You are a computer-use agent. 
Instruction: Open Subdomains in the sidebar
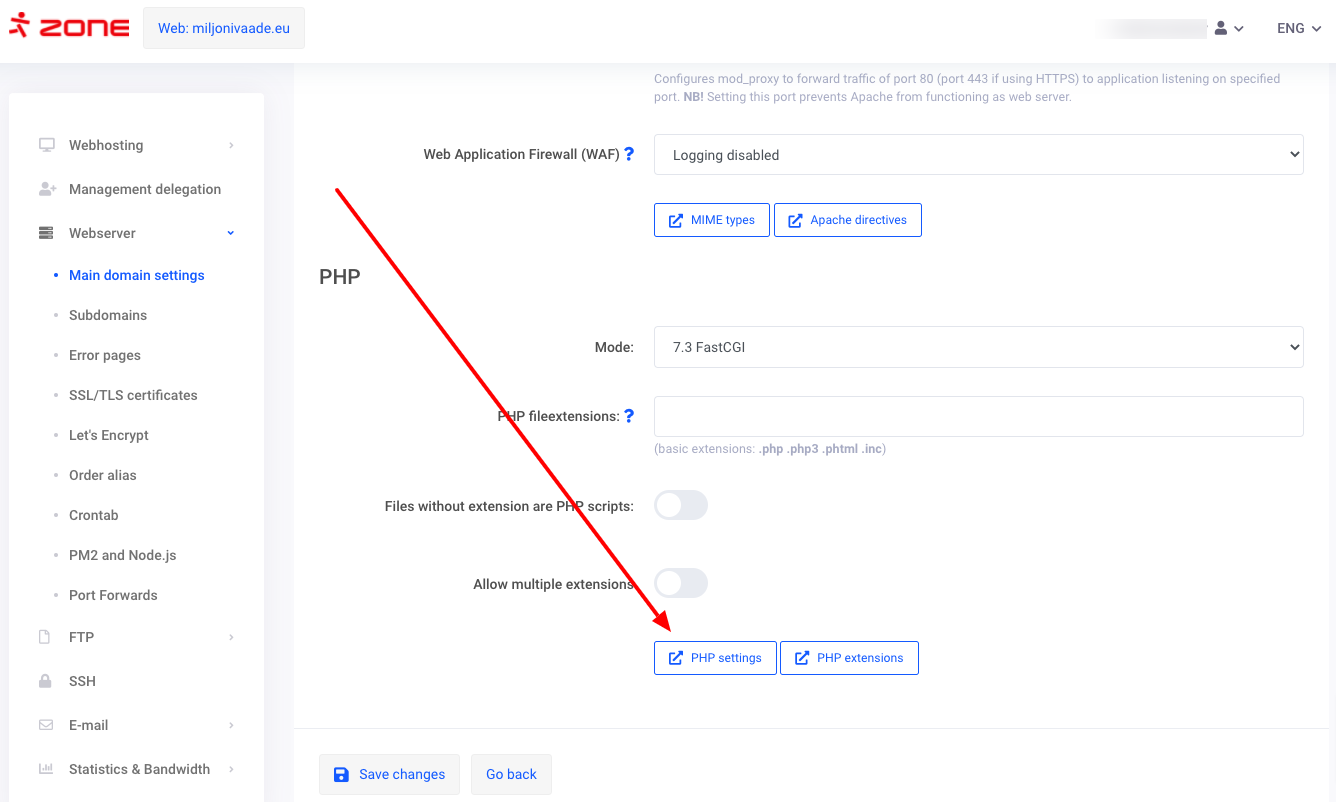[x=108, y=315]
